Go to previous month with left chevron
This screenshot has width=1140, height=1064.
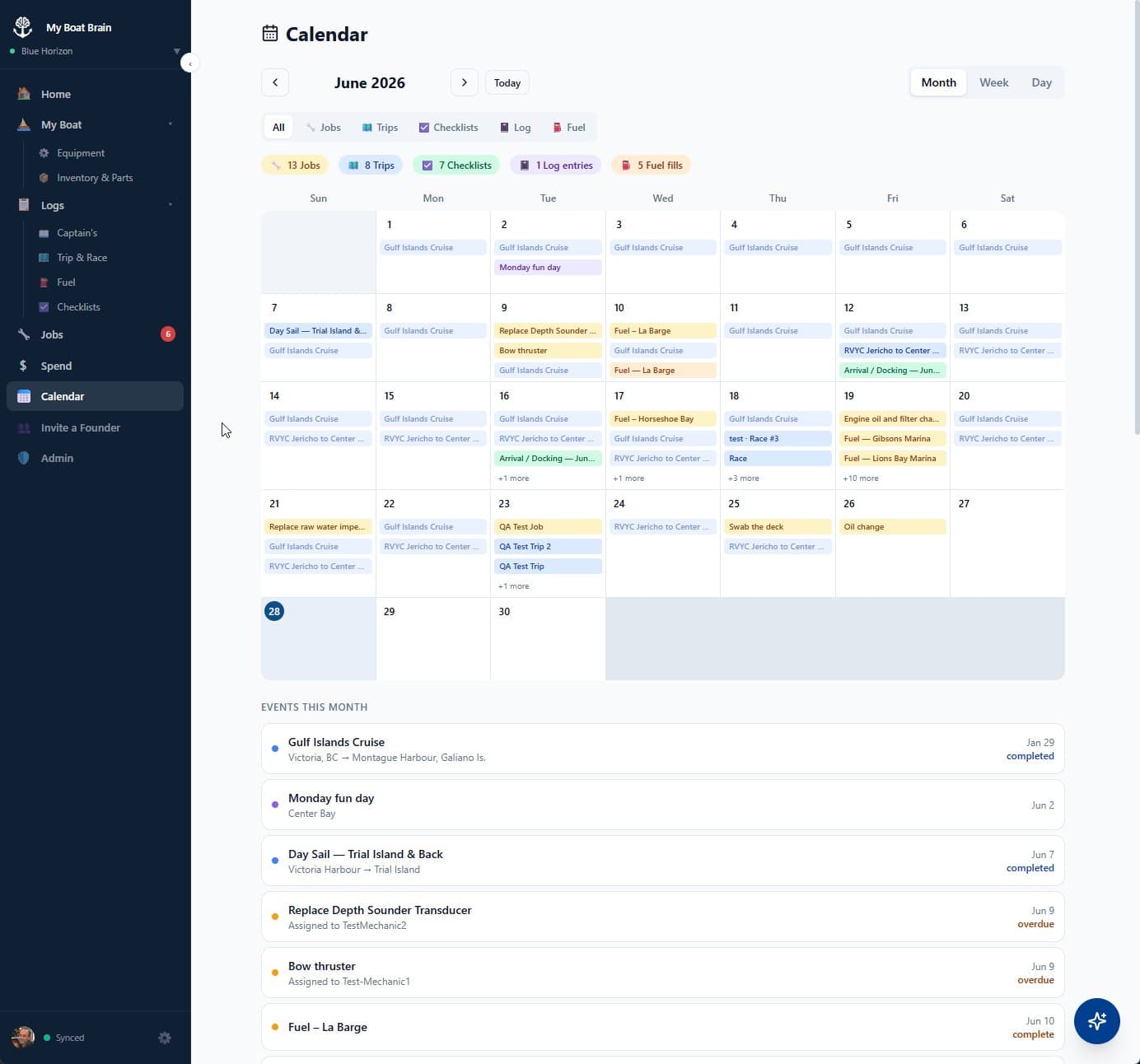pyautogui.click(x=275, y=82)
